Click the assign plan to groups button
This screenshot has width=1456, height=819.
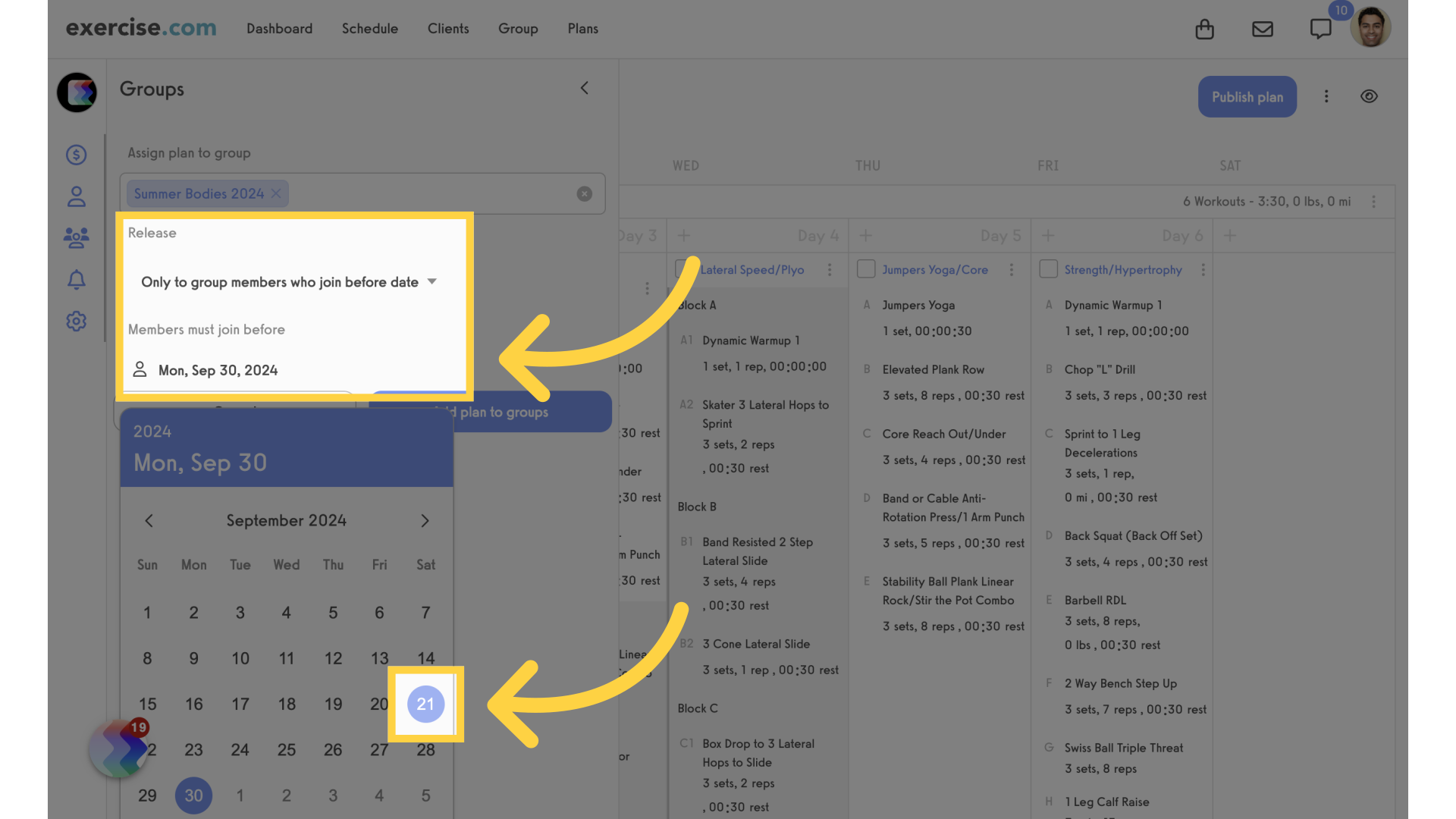[490, 412]
